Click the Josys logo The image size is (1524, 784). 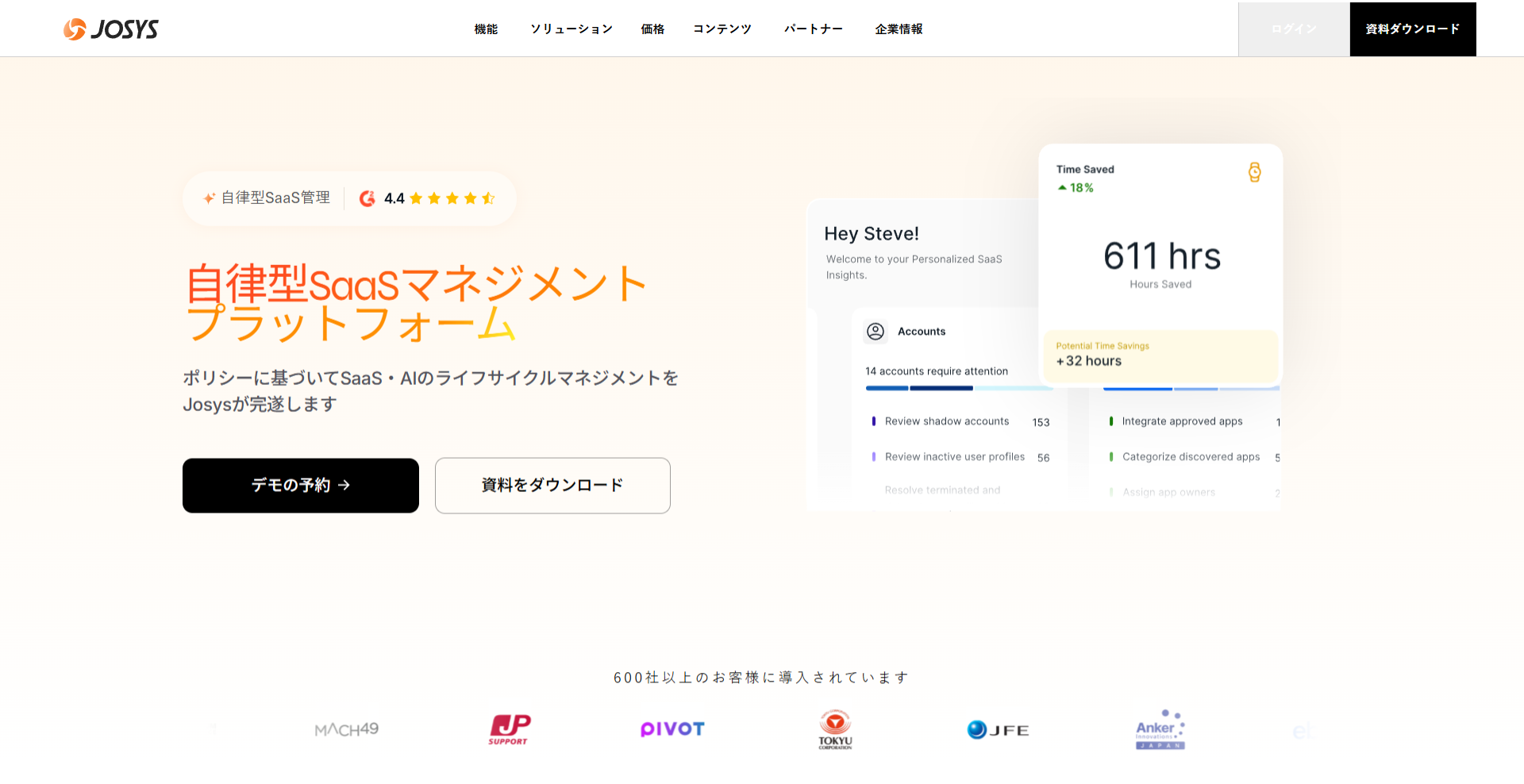point(111,29)
